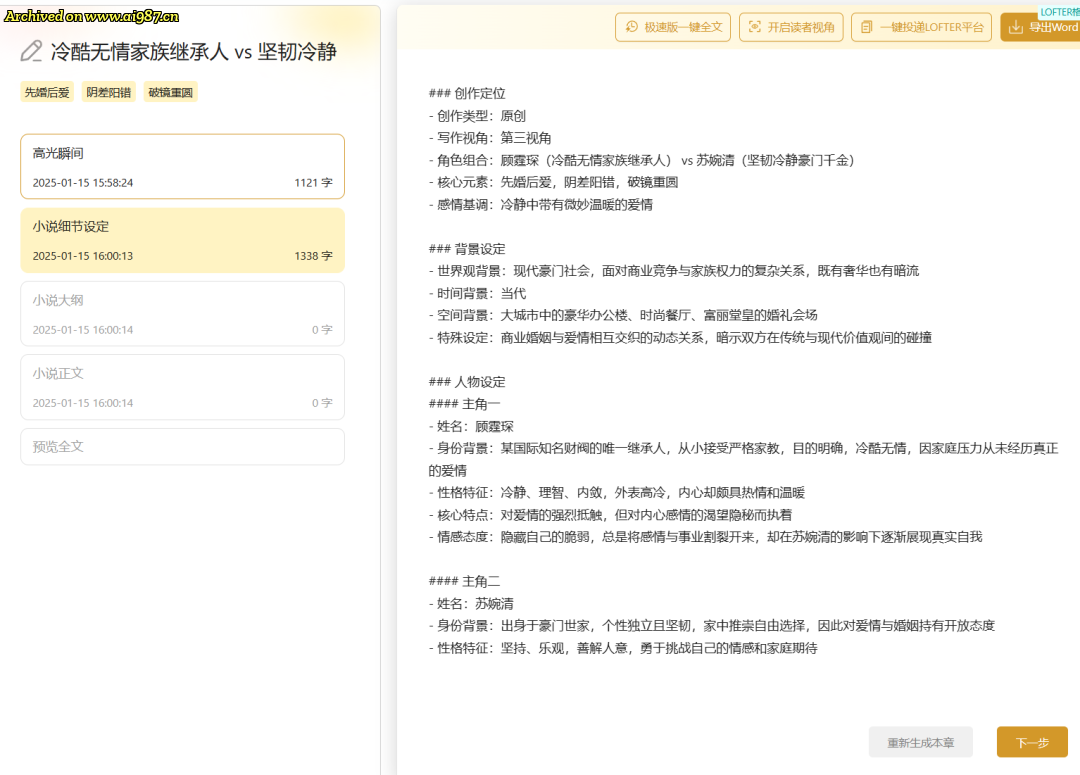
Task: Switch to the 小说大纲 step
Action: click(x=182, y=313)
